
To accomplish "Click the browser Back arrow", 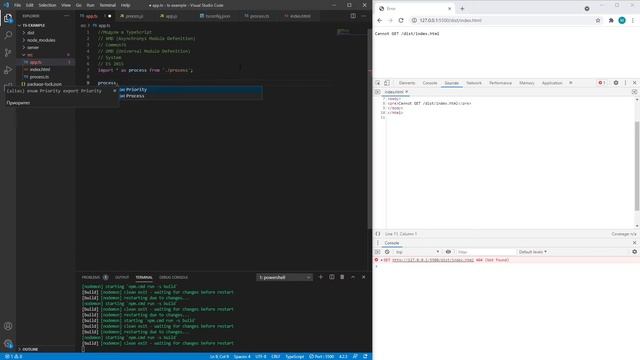I will 380,20.
